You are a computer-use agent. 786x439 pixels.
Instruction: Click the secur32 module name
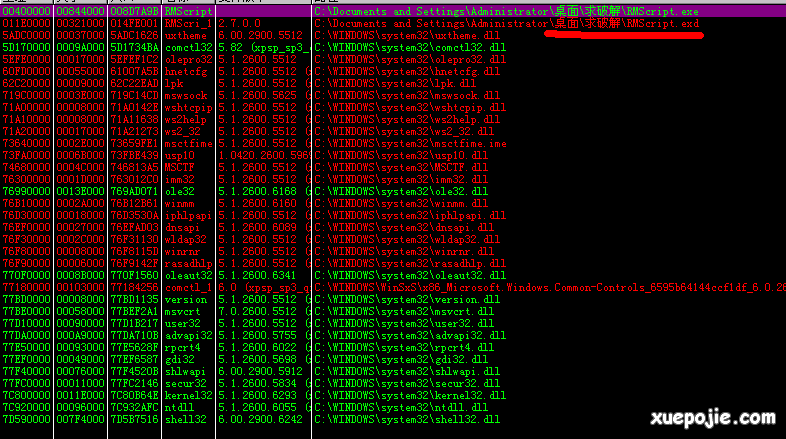185,384
